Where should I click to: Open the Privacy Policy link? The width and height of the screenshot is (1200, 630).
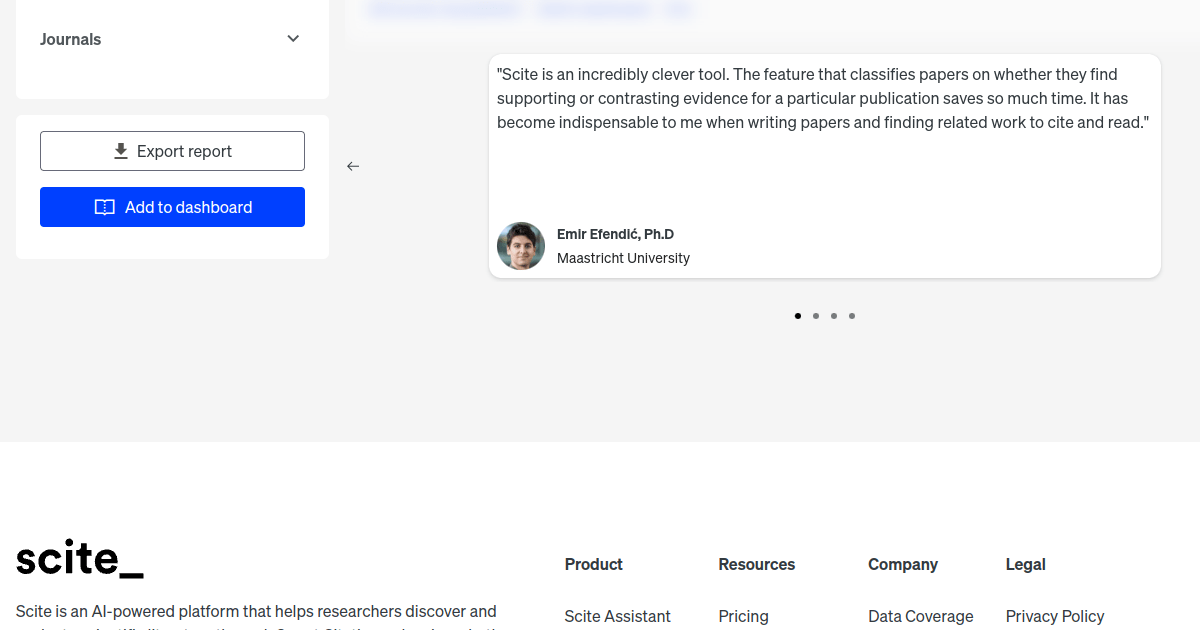1055,616
